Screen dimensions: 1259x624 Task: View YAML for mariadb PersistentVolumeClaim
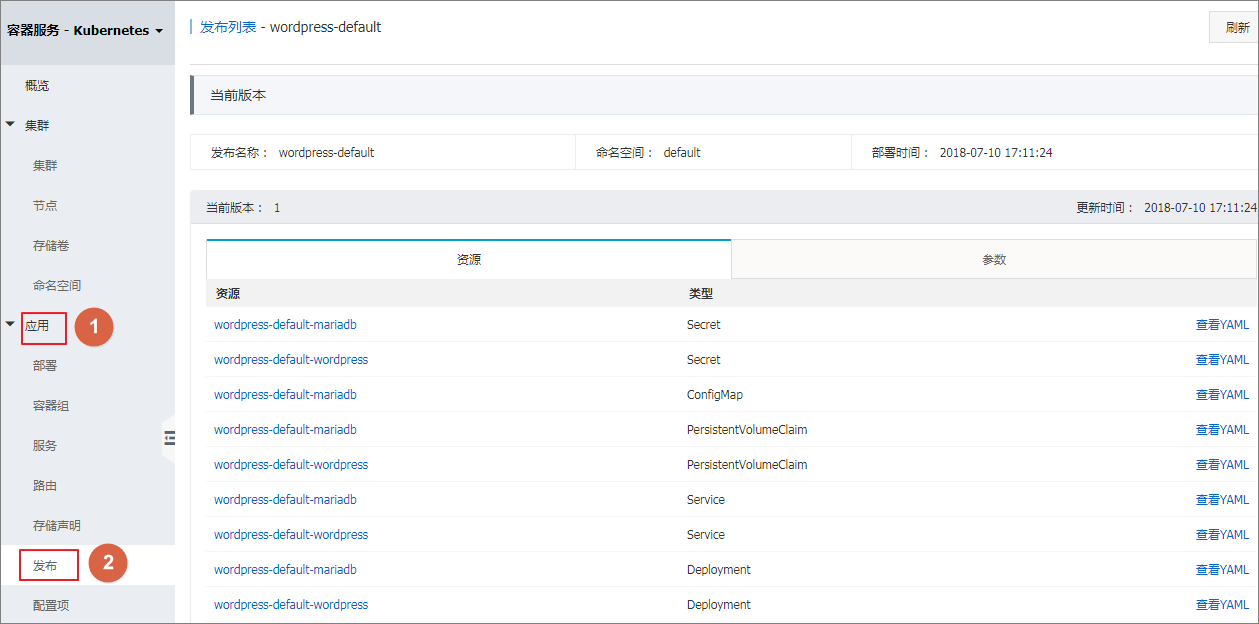1222,430
